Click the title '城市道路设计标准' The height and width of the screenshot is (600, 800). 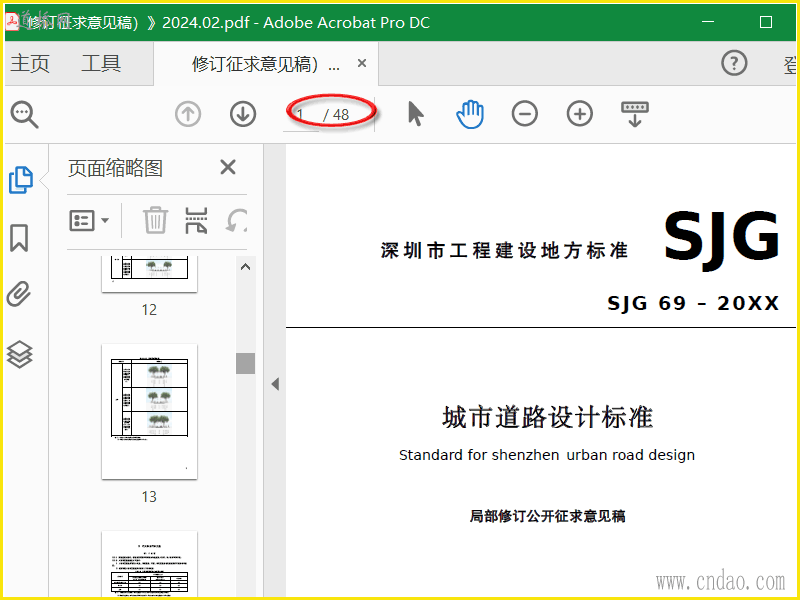click(547, 417)
